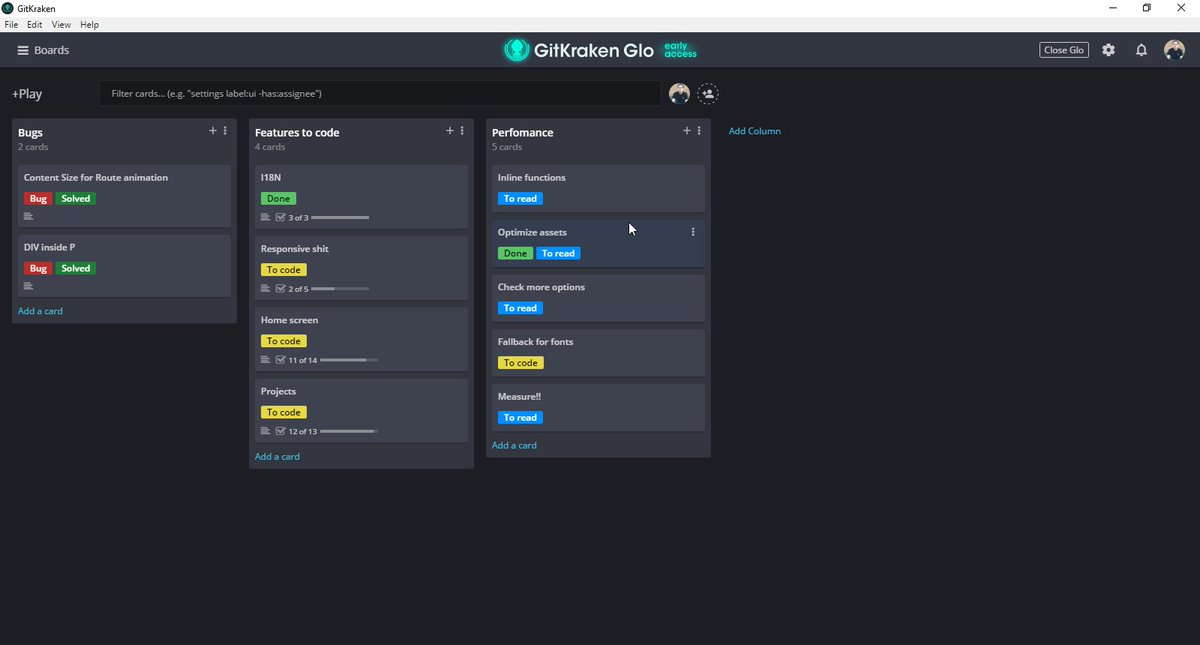Click the invite-user dashed avatar icon

point(708,93)
